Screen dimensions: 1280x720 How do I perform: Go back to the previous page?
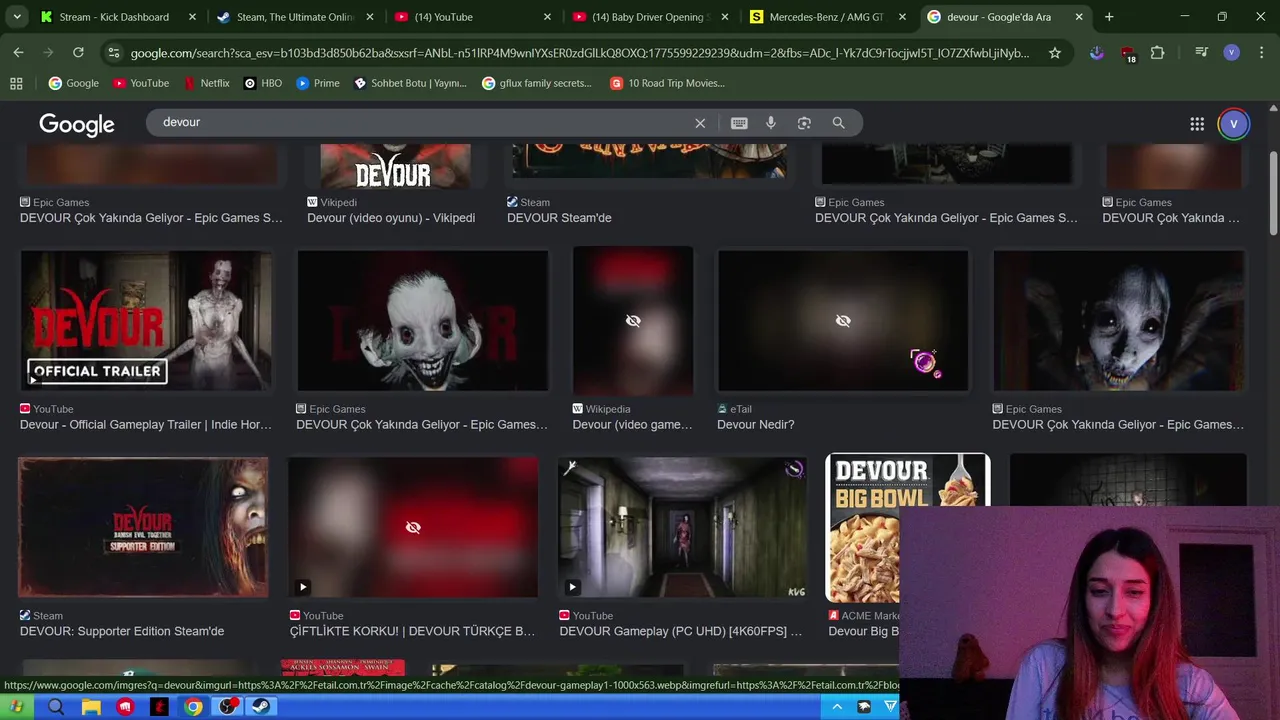click(x=18, y=53)
